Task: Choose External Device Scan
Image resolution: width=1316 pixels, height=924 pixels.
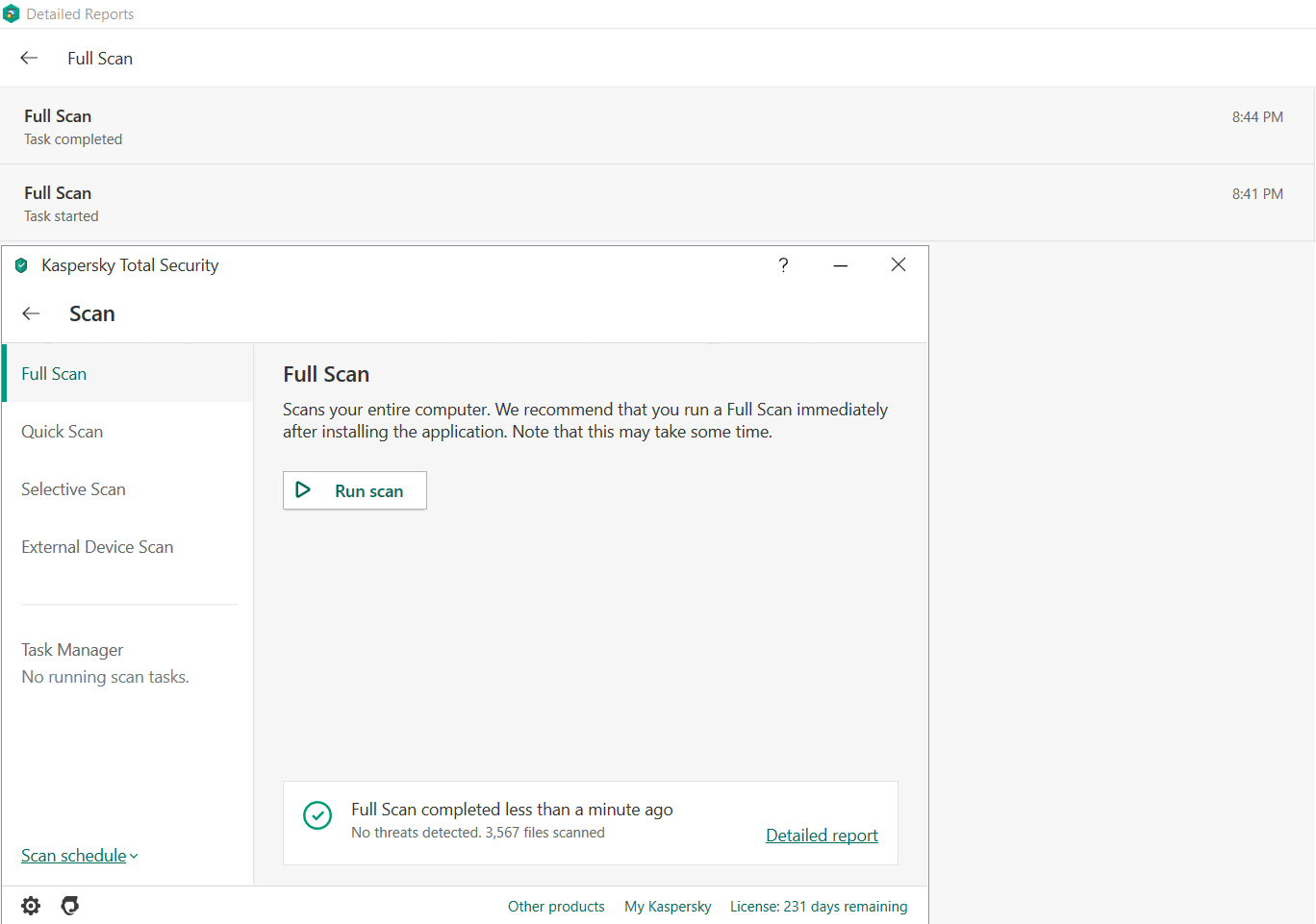Action: 97,547
